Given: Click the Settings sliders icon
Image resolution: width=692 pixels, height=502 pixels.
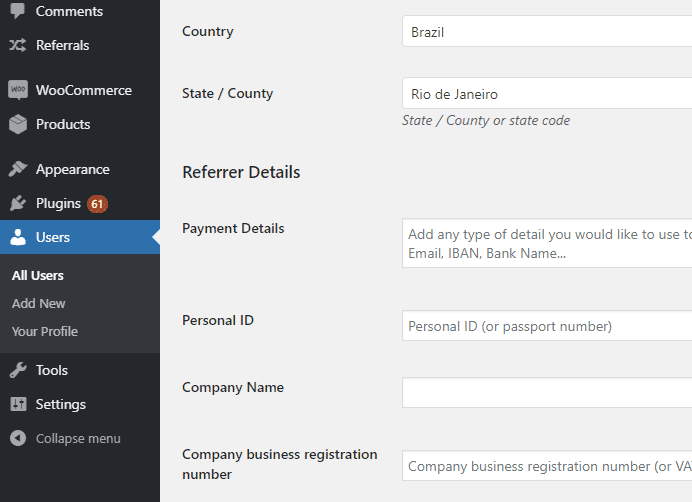Looking at the screenshot, I should pos(18,404).
